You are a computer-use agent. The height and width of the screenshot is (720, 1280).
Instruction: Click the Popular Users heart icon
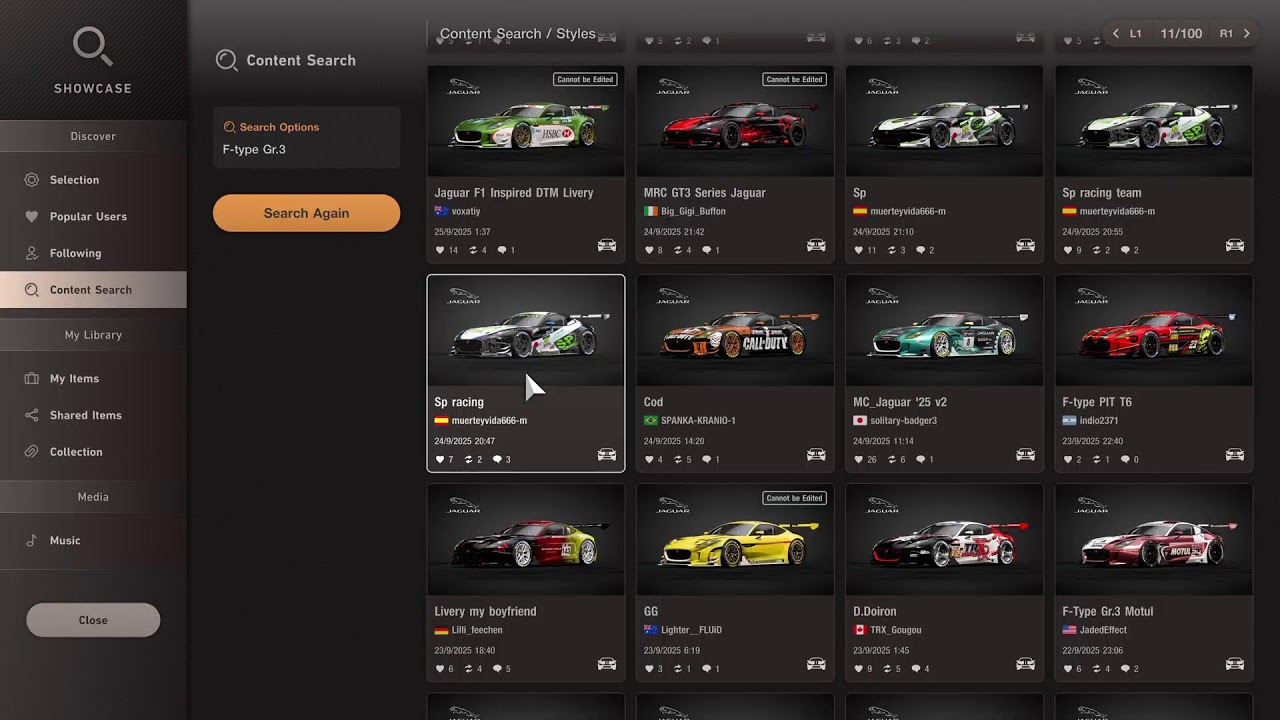click(32, 216)
